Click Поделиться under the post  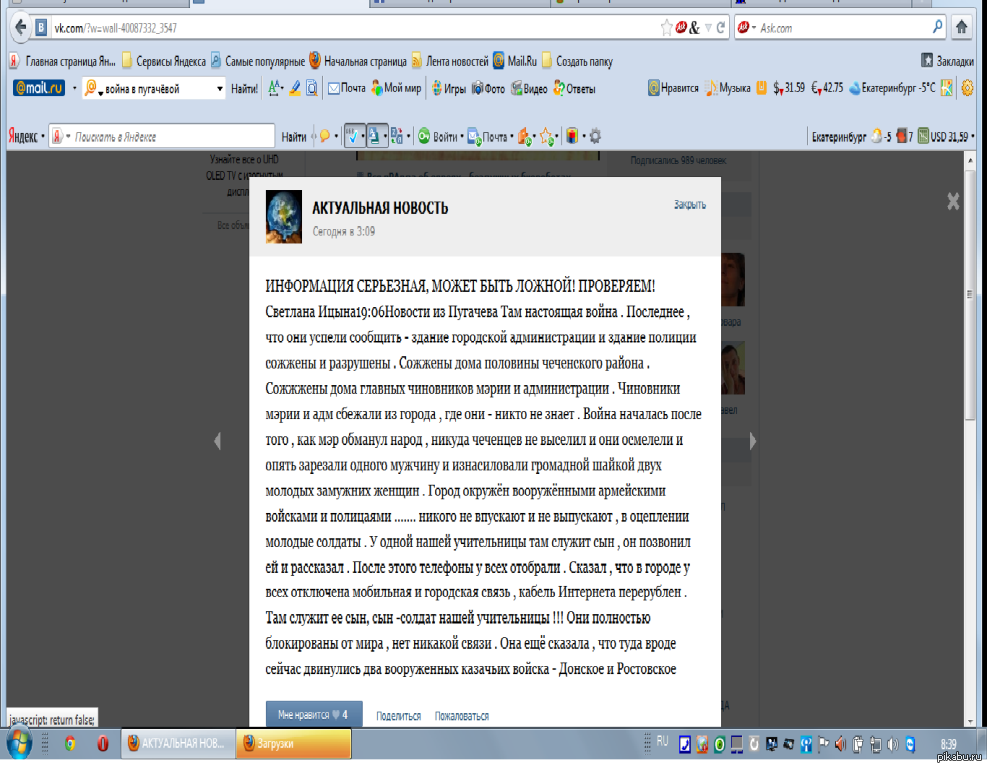(398, 716)
